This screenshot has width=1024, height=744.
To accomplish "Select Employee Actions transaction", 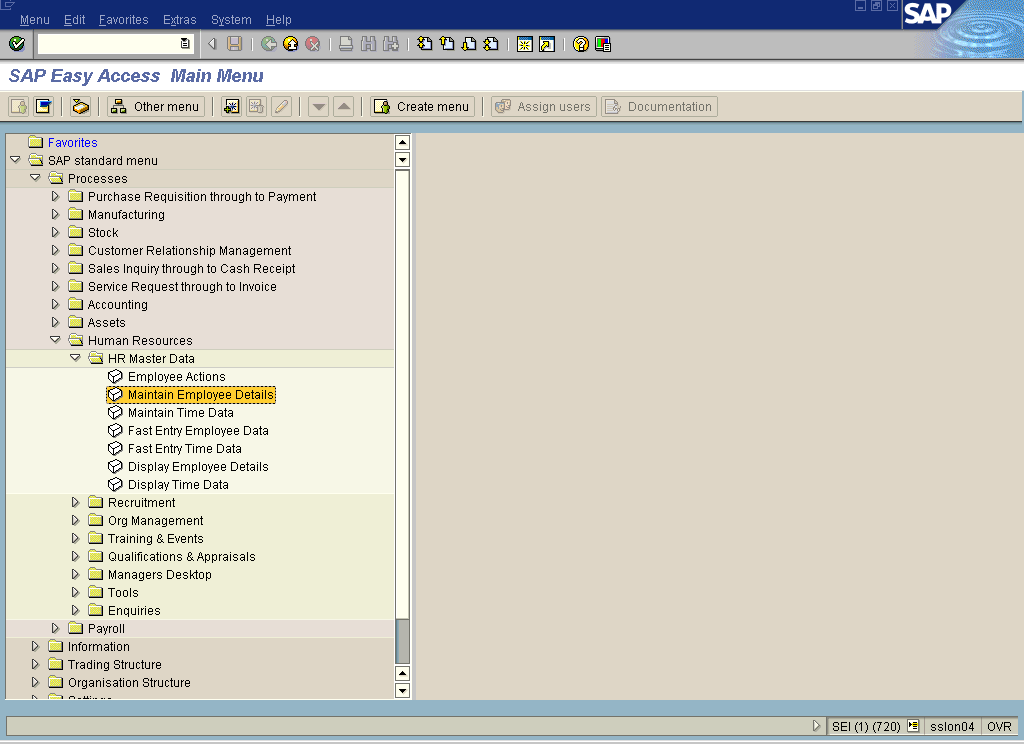I will click(x=176, y=376).
